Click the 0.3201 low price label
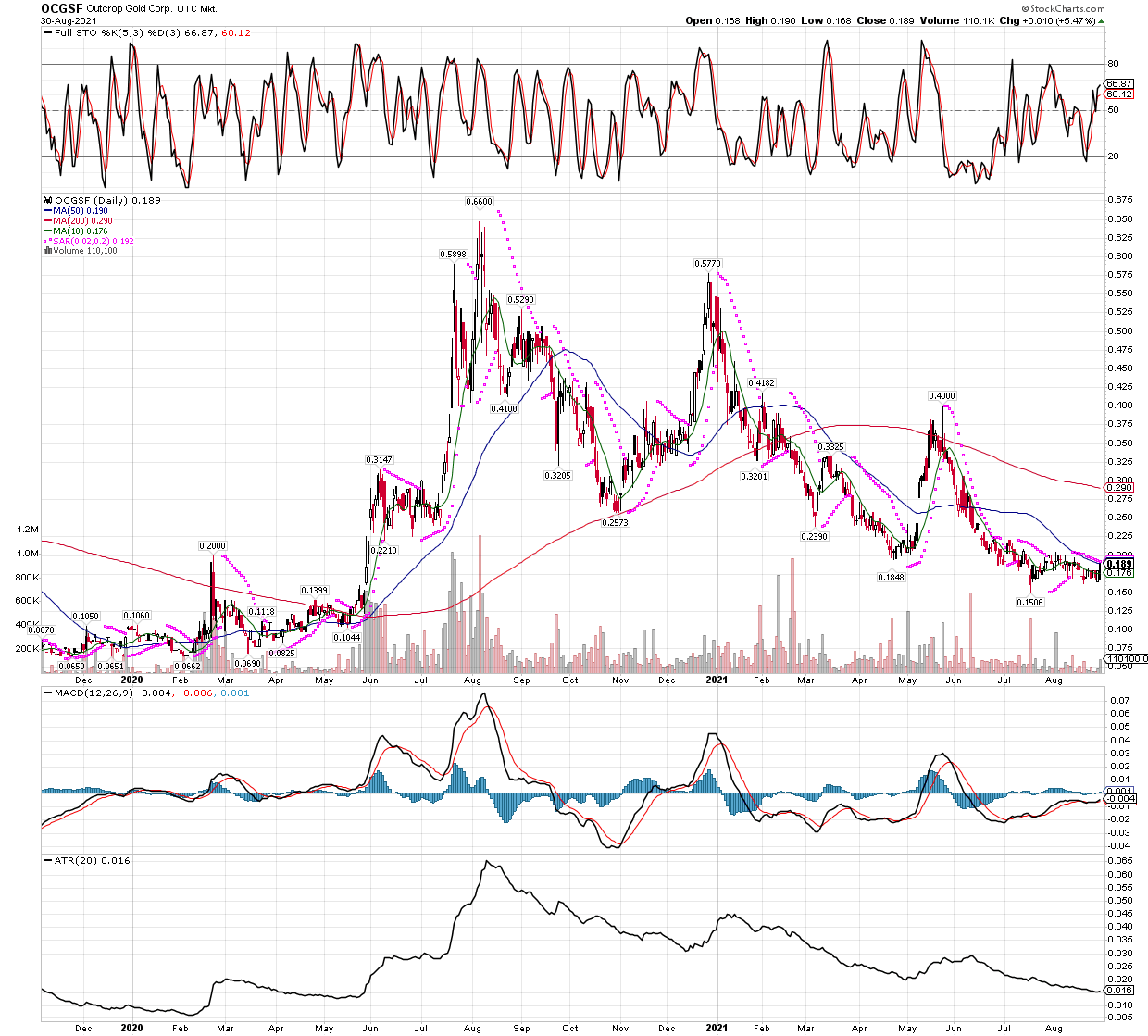Viewport: 1148px width, 1036px height. (x=754, y=476)
